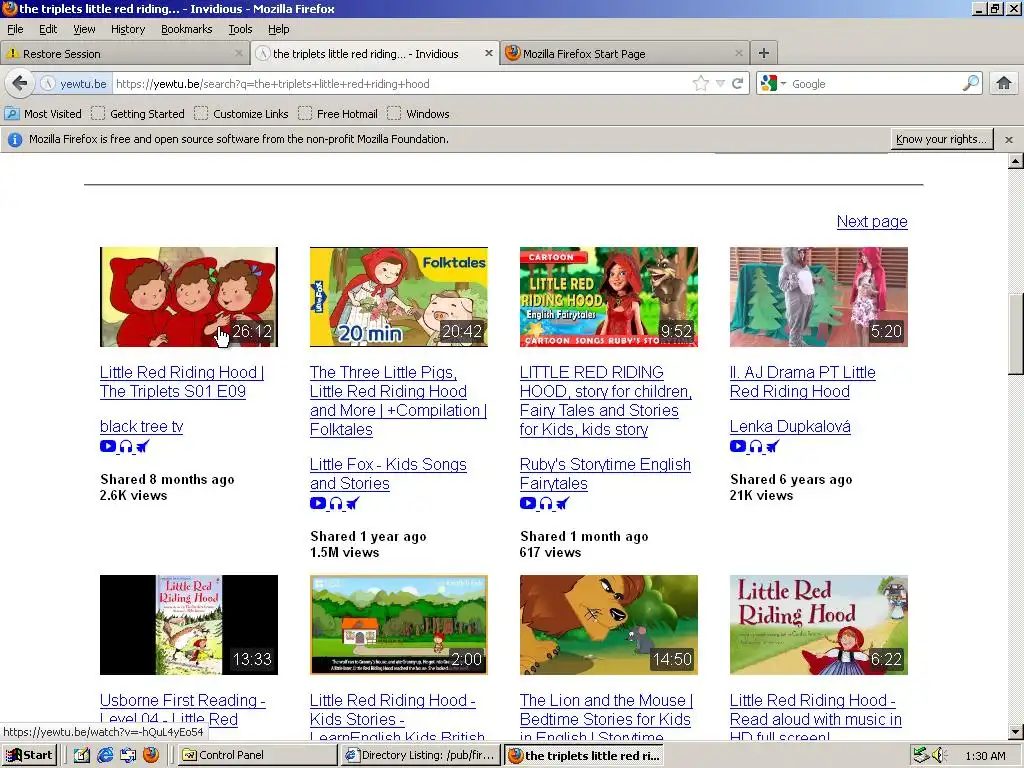Open Ruby's Storytime English Fairytales channel link

(605, 473)
